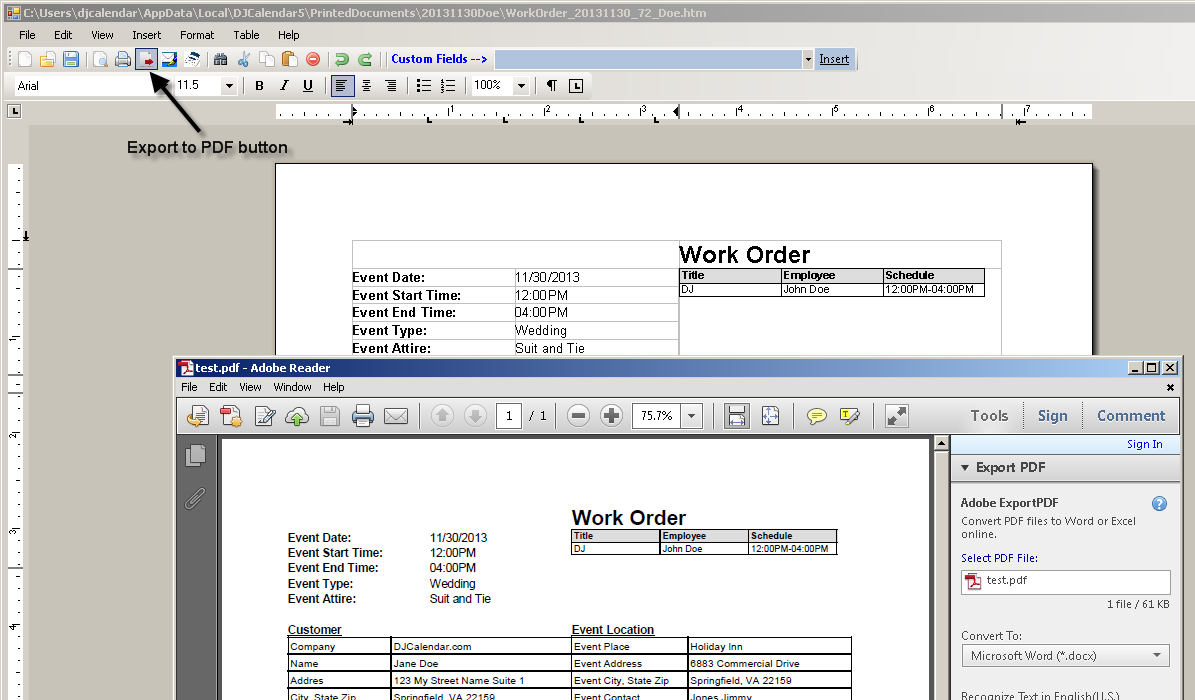Screen dimensions: 1195x700
Task: Redo with the green forward arrow
Action: [x=365, y=59]
